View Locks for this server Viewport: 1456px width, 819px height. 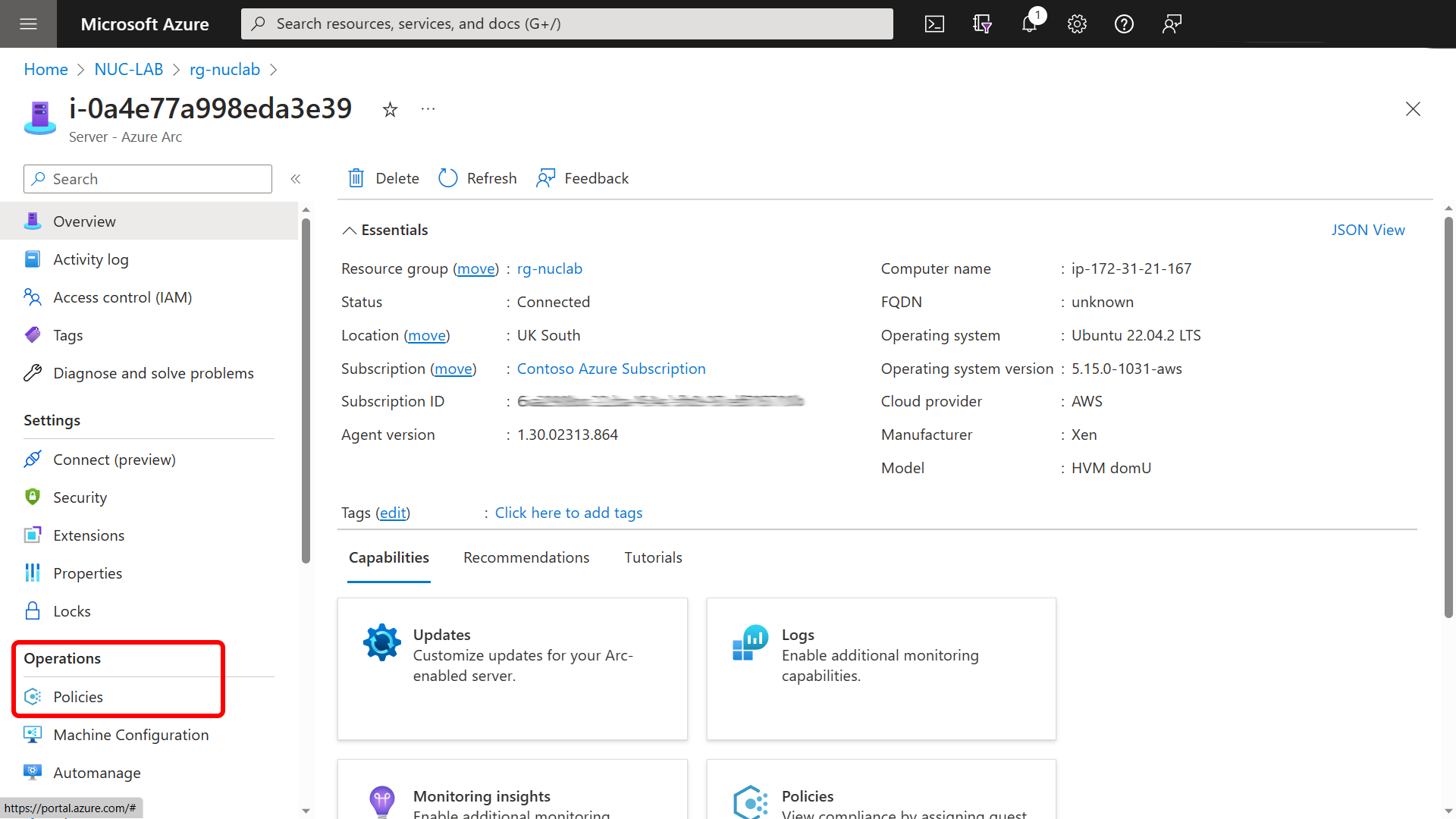72,610
